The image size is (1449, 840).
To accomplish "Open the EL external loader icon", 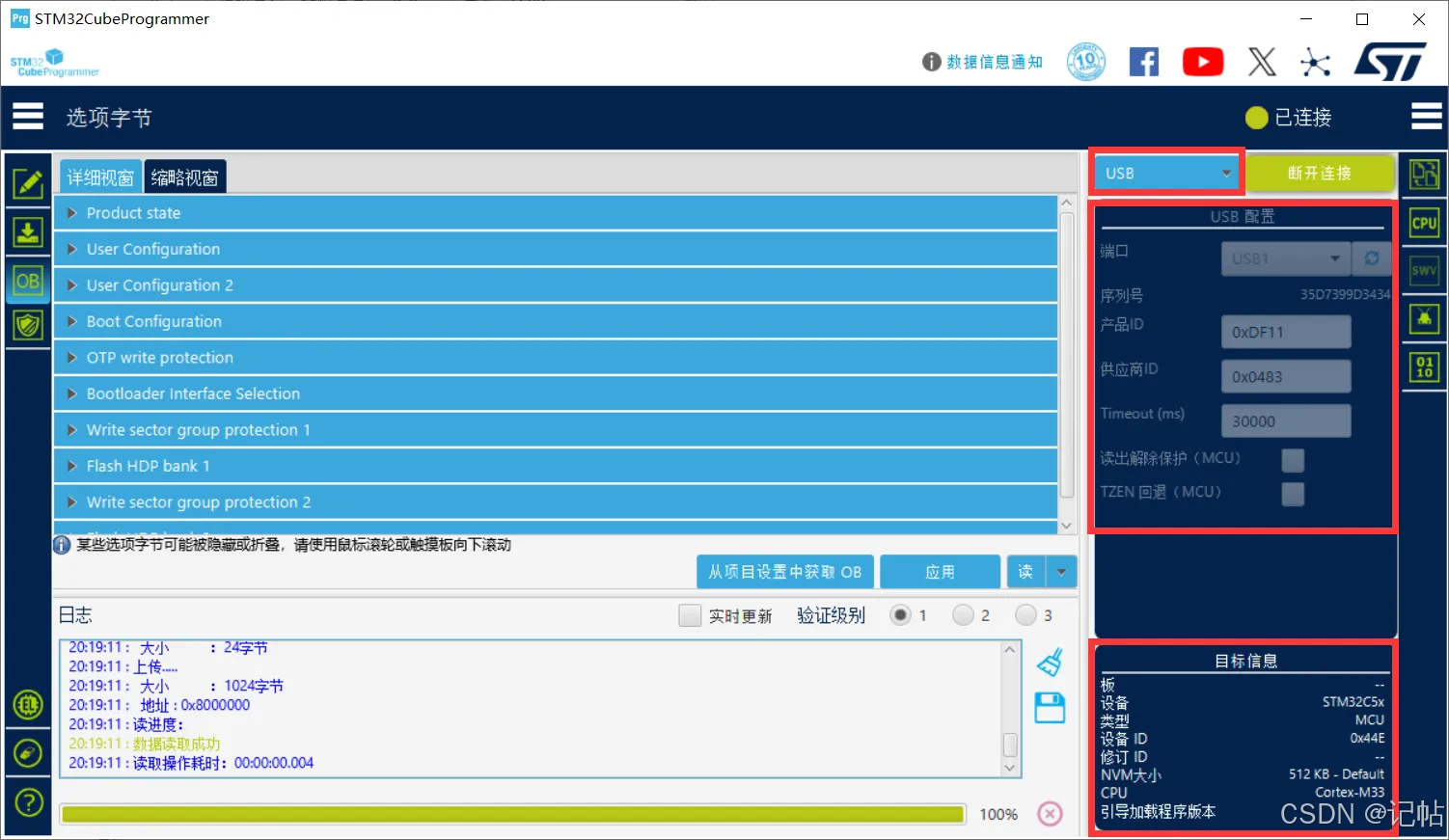I will pyautogui.click(x=28, y=705).
